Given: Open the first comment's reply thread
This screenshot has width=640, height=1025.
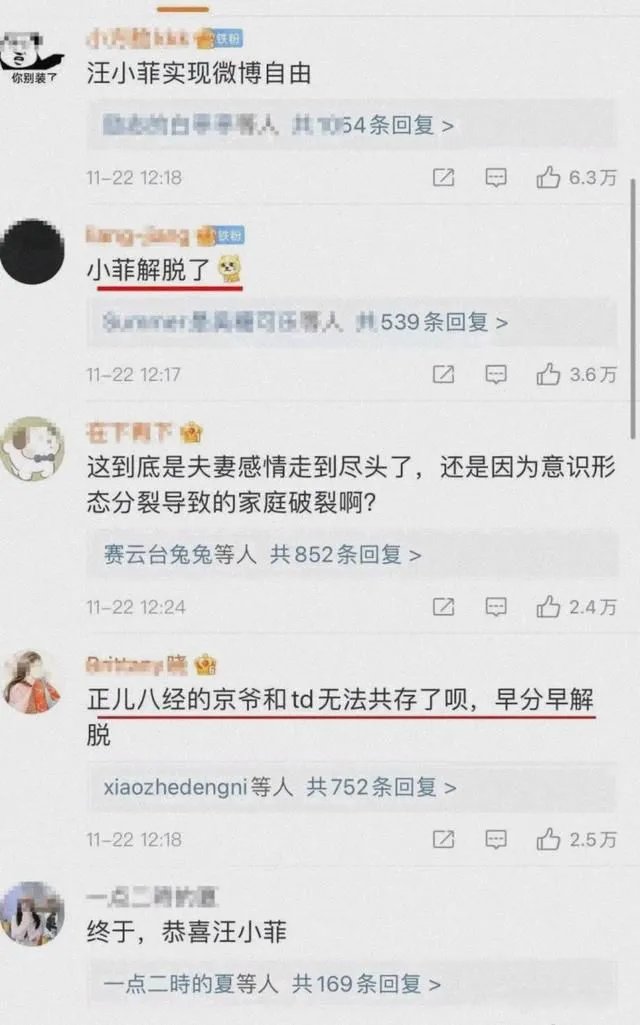Looking at the screenshot, I should (x=352, y=124).
